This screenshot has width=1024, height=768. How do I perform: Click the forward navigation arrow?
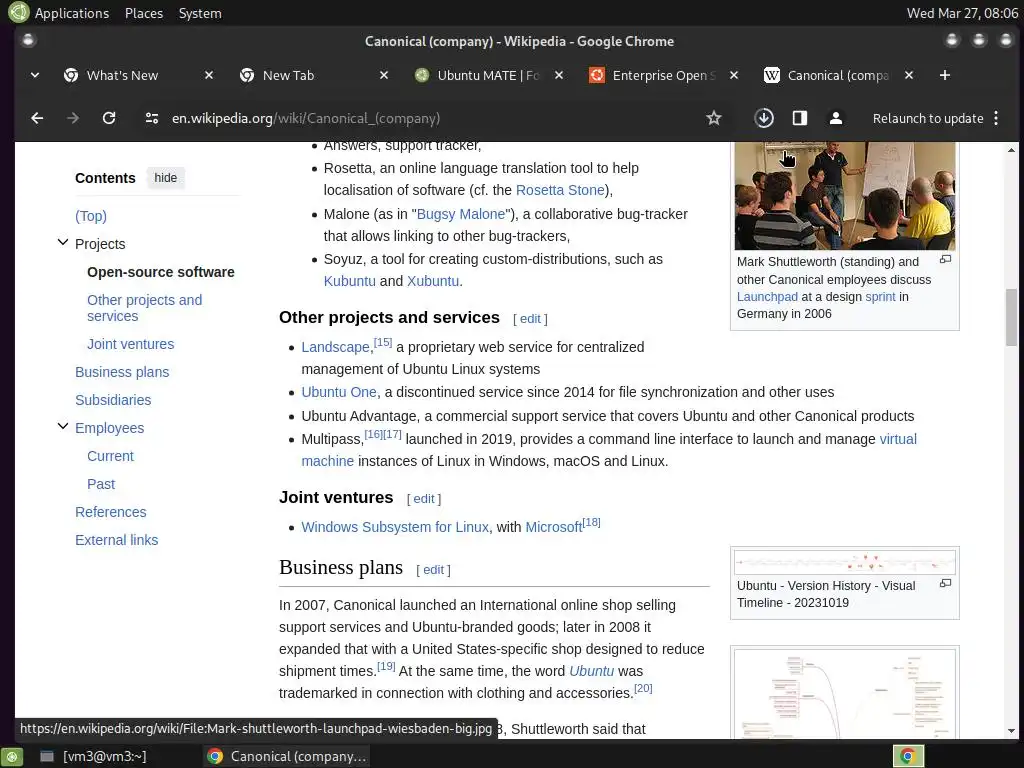click(73, 118)
